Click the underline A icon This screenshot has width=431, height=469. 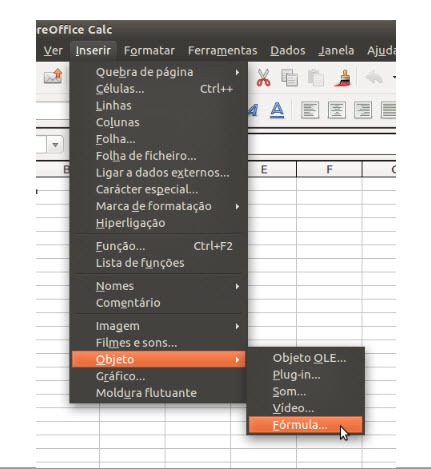(x=277, y=110)
